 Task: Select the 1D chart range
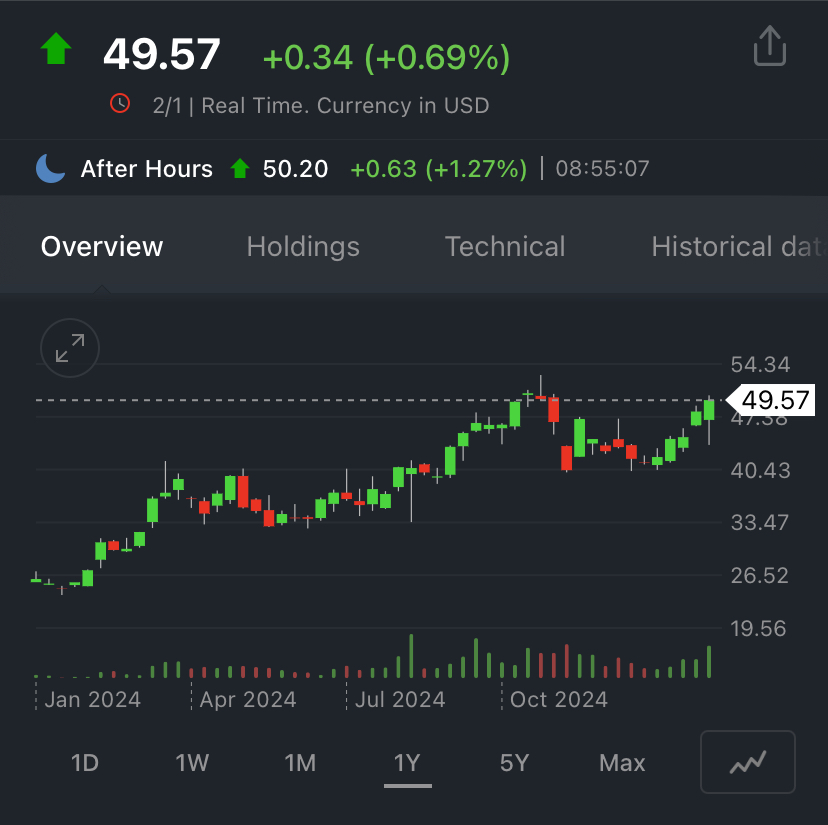click(x=85, y=763)
